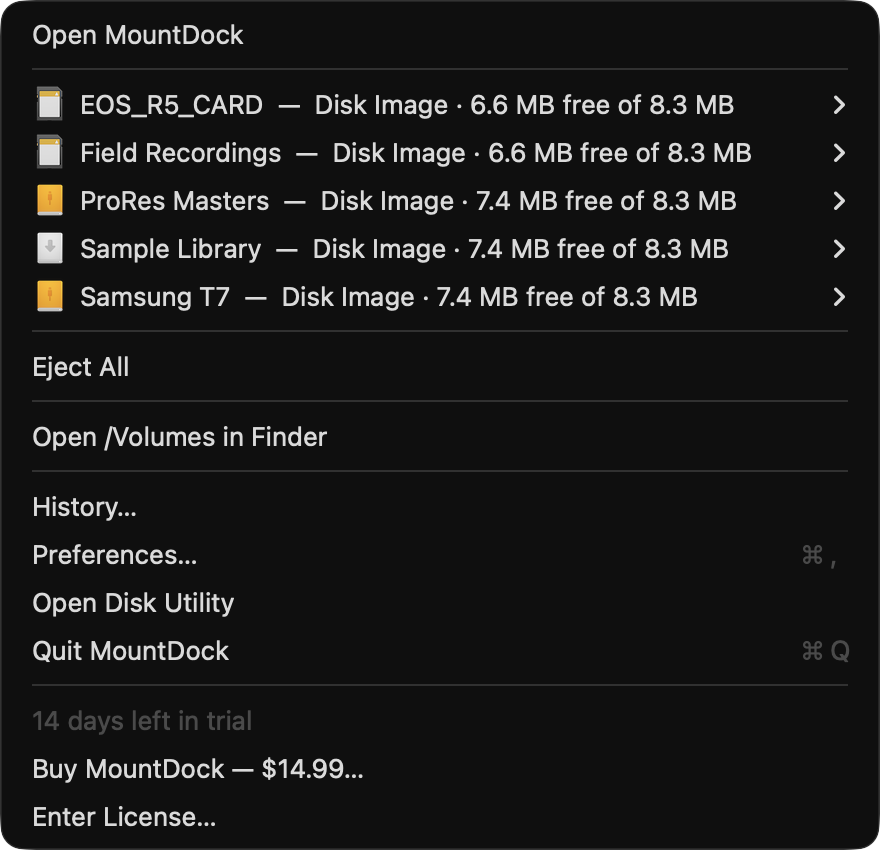This screenshot has width=880, height=850.
Task: Select the Samsung T7 volume name
Action: point(155,297)
